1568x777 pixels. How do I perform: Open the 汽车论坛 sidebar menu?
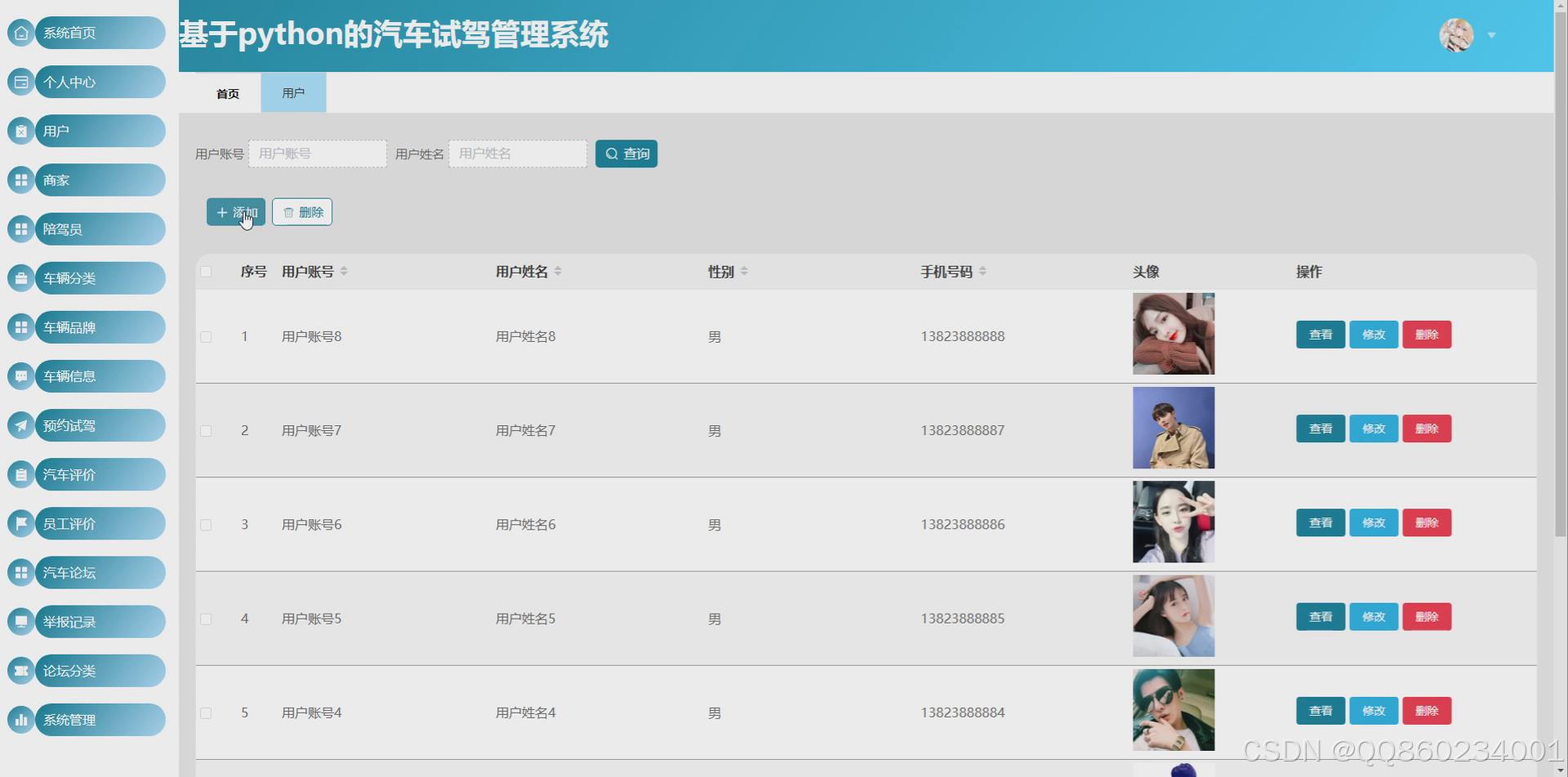click(100, 573)
